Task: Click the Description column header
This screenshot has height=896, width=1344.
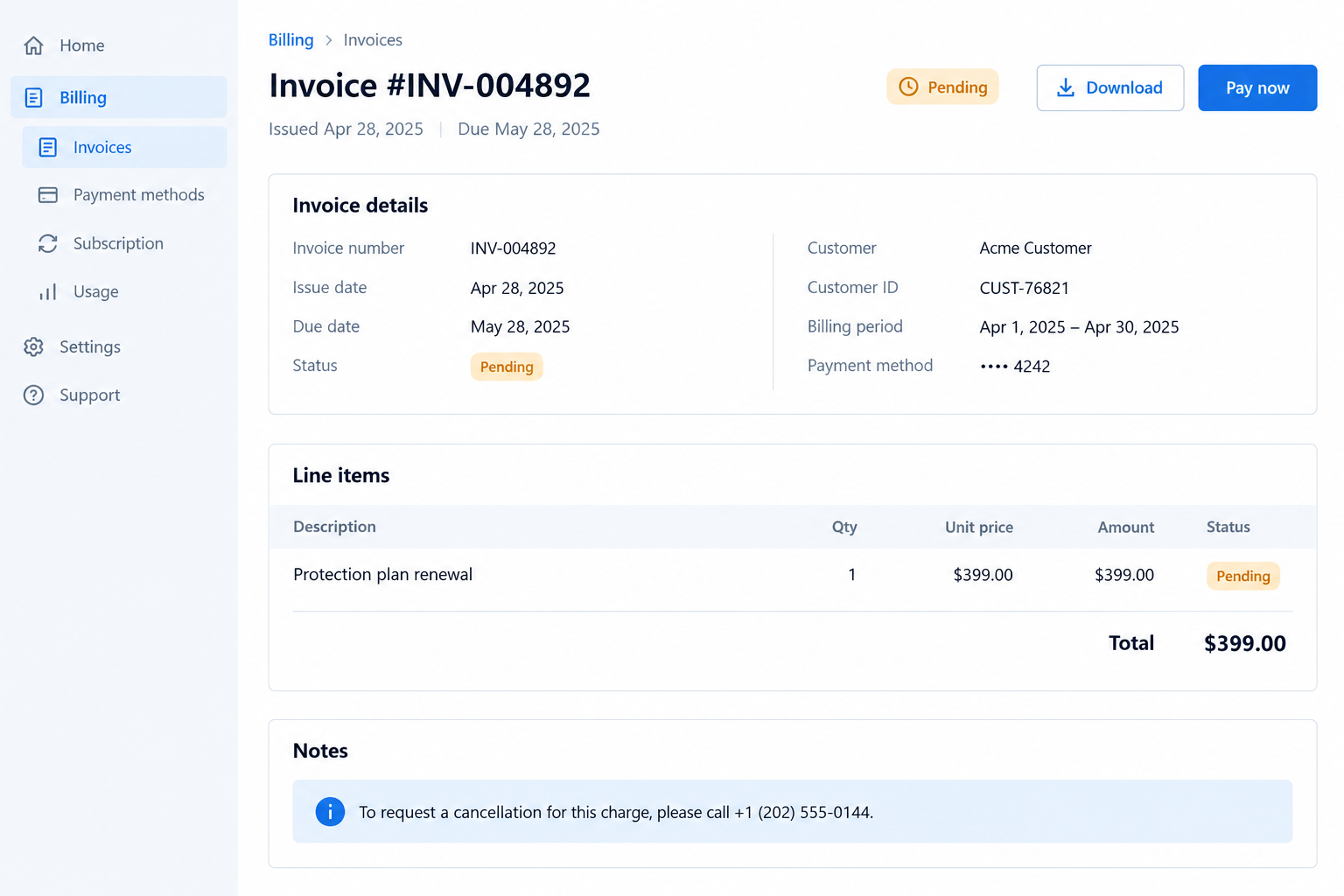Action: click(x=334, y=527)
